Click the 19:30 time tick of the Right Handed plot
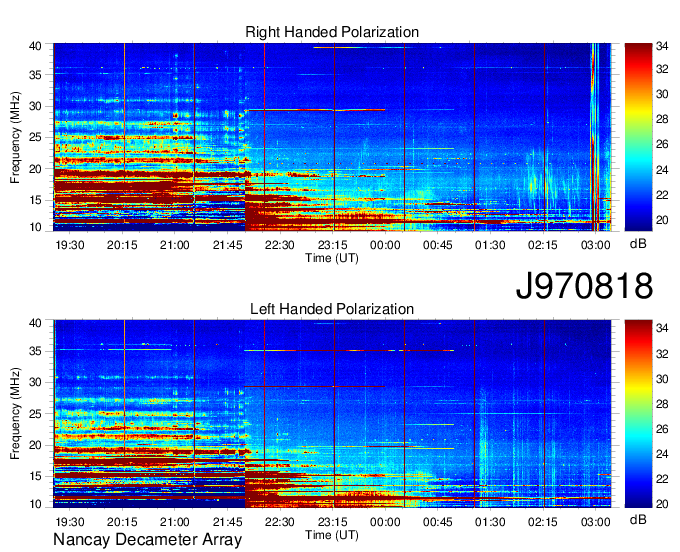680x552 pixels. click(x=69, y=245)
